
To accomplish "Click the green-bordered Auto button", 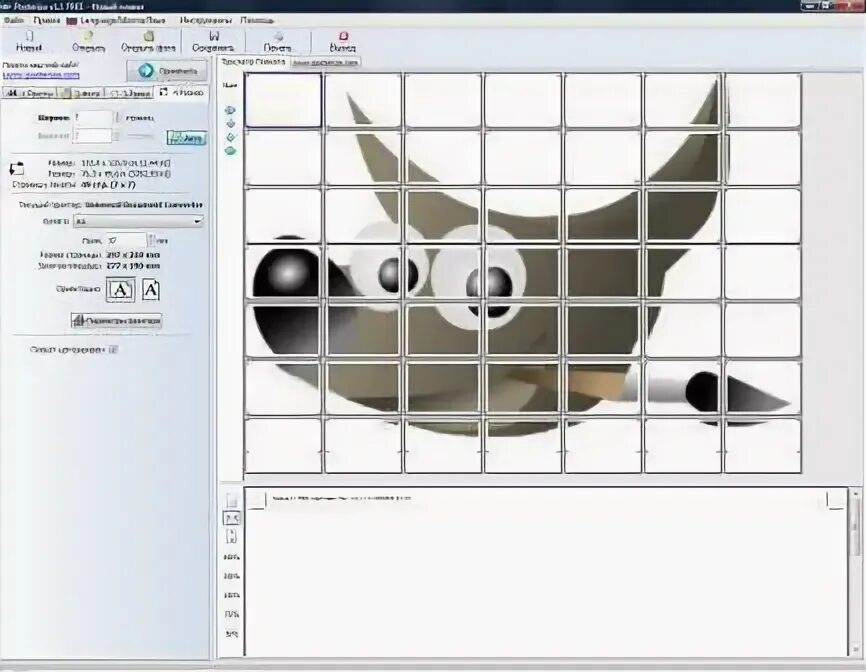I will (187, 137).
